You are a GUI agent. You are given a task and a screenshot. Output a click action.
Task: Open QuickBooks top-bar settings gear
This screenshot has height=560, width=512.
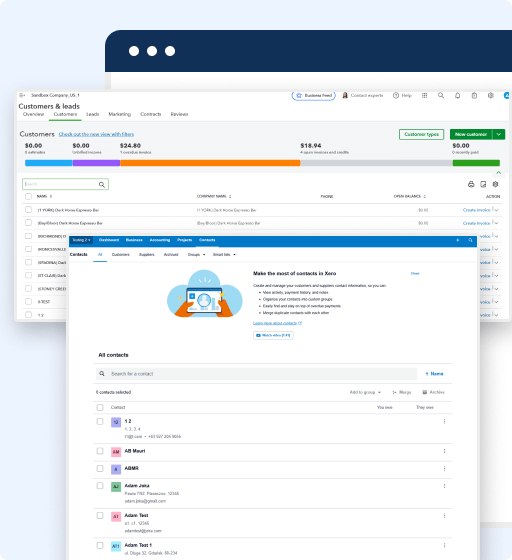491,95
